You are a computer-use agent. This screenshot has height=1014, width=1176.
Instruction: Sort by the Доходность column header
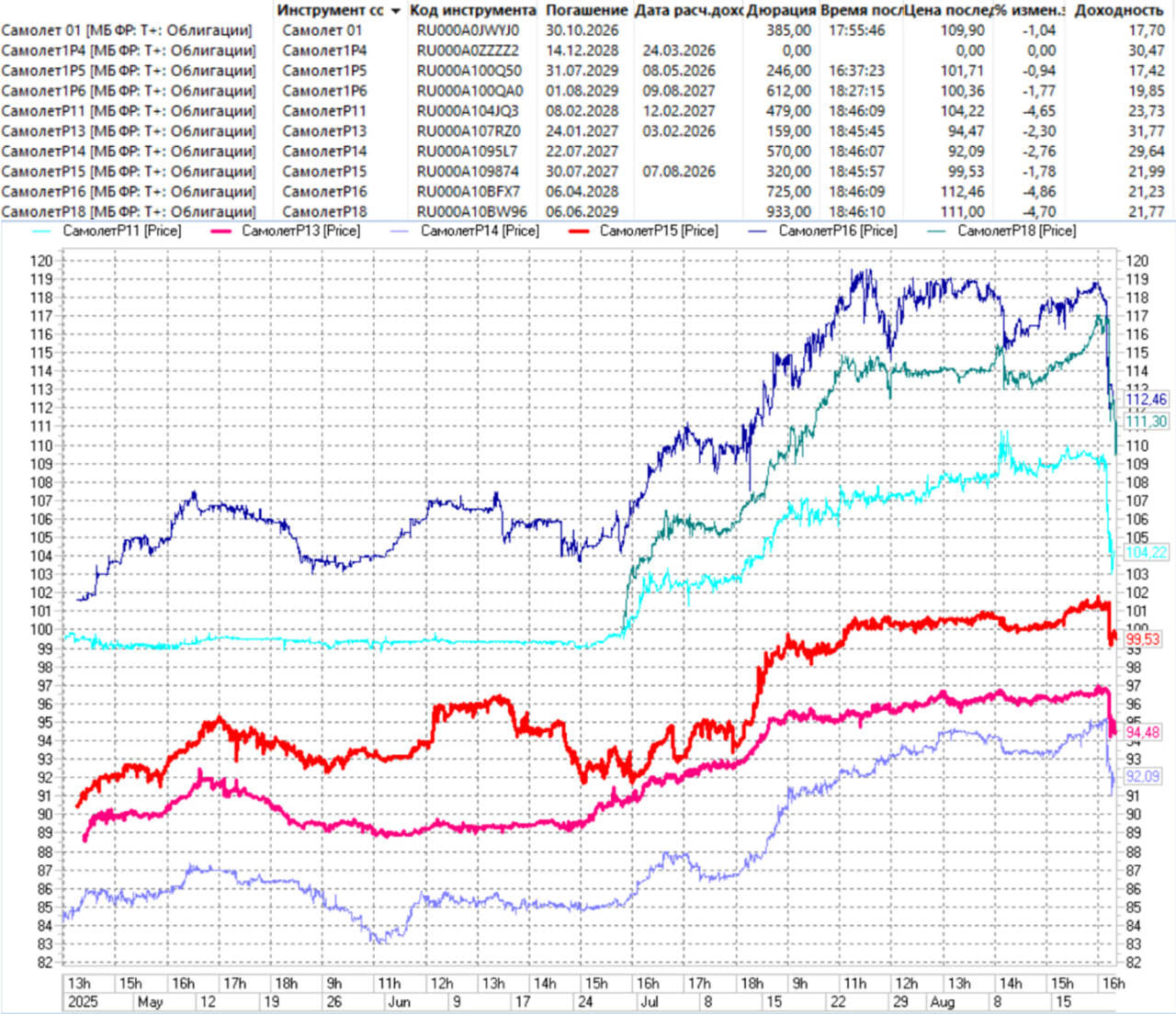coord(1119,10)
